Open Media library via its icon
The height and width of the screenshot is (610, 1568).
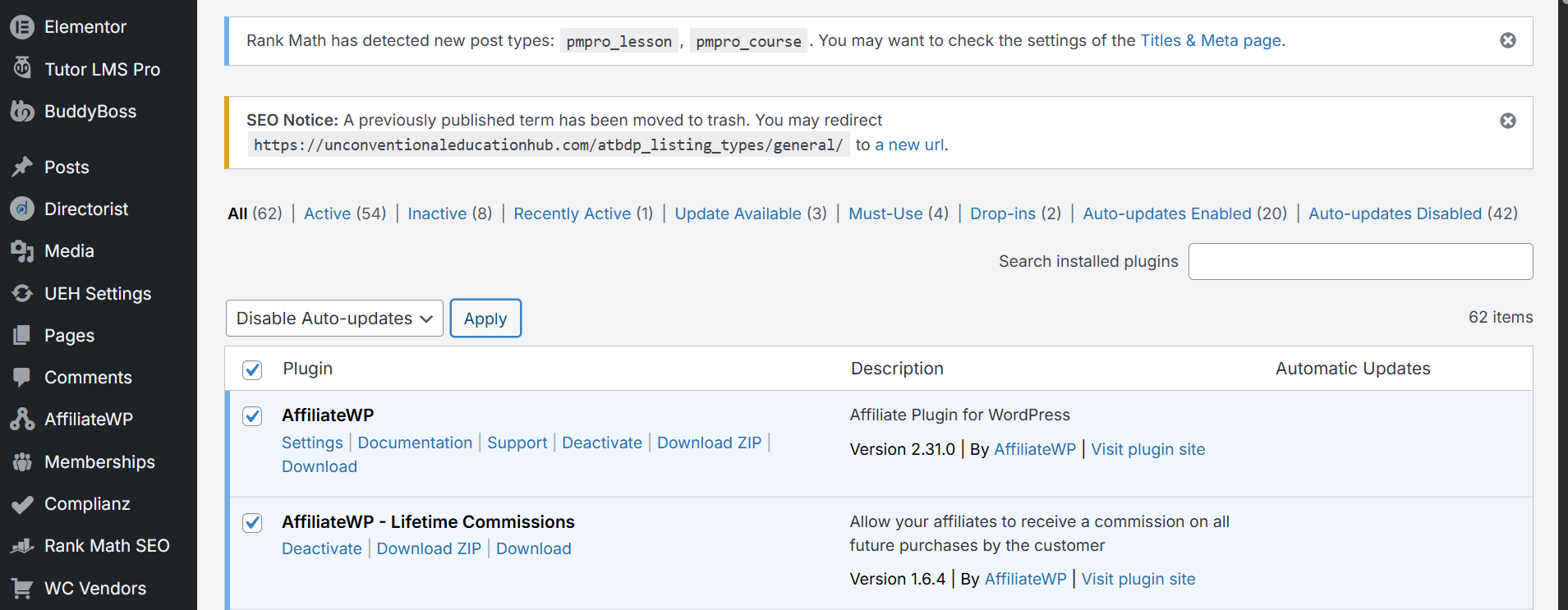coord(22,251)
